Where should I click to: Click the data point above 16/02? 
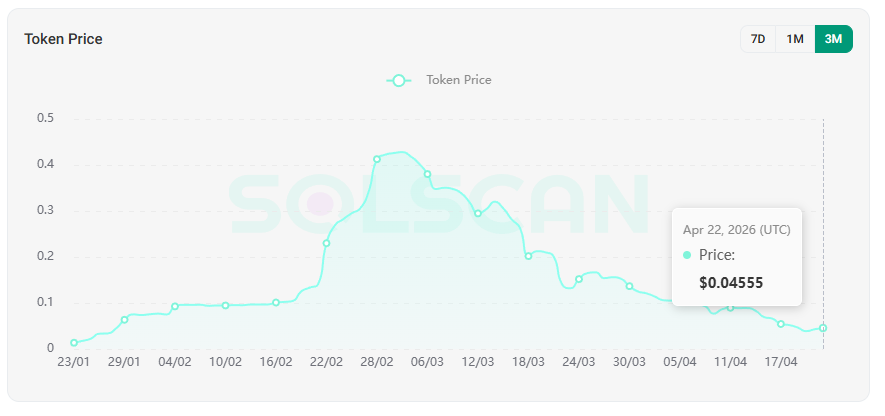pyautogui.click(x=276, y=302)
